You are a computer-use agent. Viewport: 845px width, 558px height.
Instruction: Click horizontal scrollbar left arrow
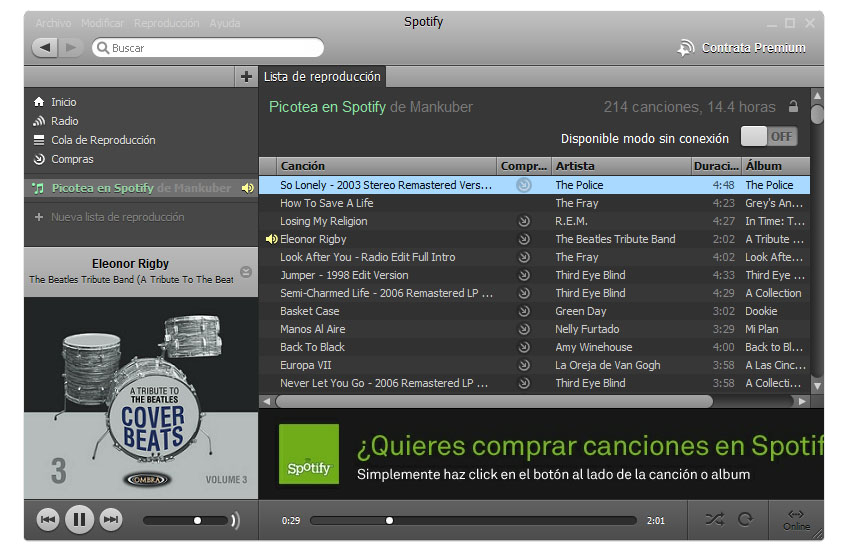[x=266, y=401]
